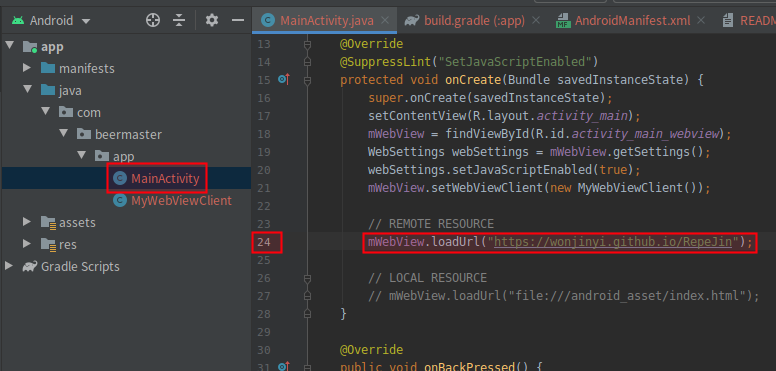Select the manifests folder row
Screen dimensions: 776x371
point(126,68)
